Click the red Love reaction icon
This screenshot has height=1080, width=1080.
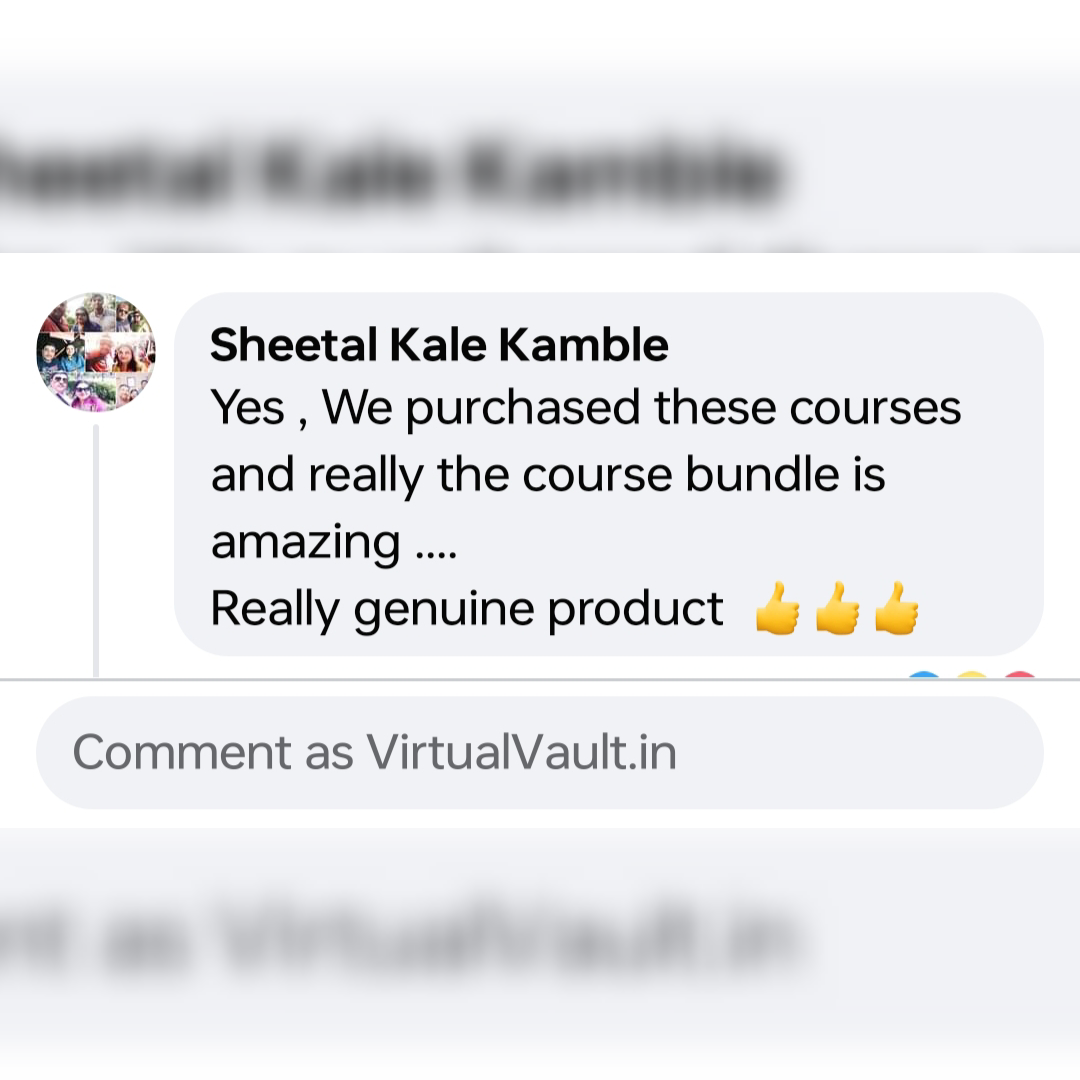[1020, 674]
